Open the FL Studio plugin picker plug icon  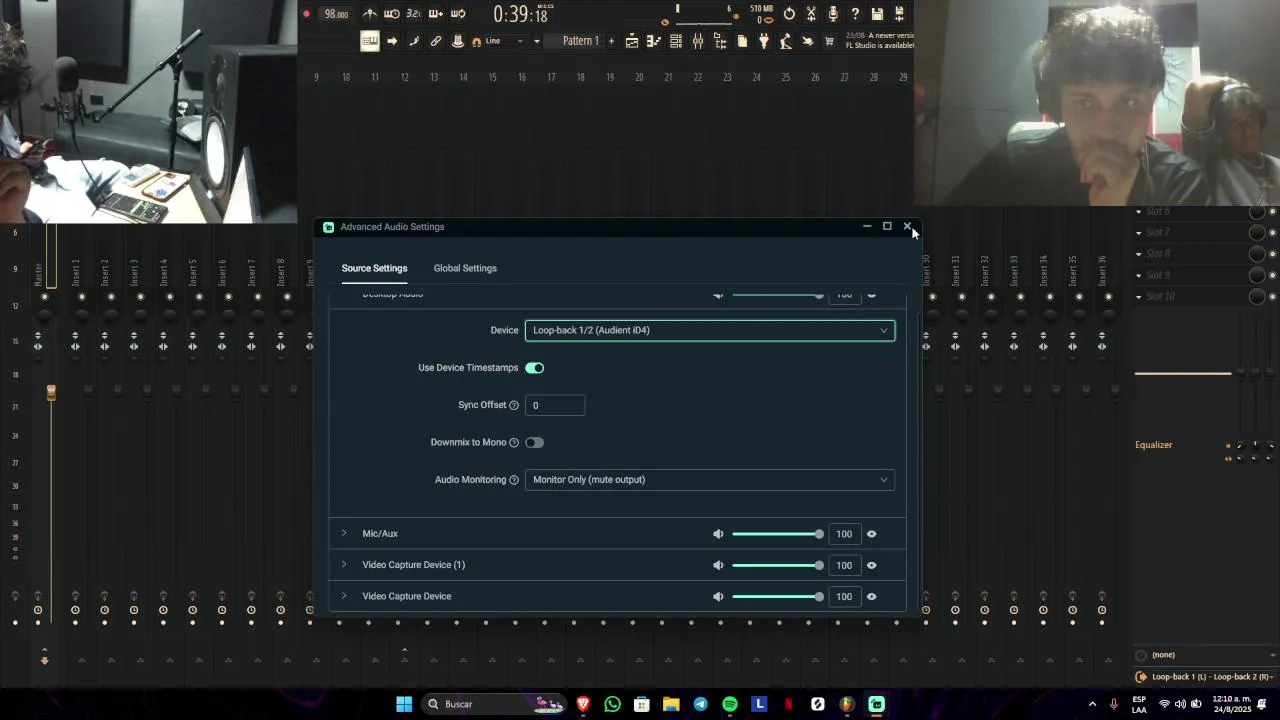764,41
